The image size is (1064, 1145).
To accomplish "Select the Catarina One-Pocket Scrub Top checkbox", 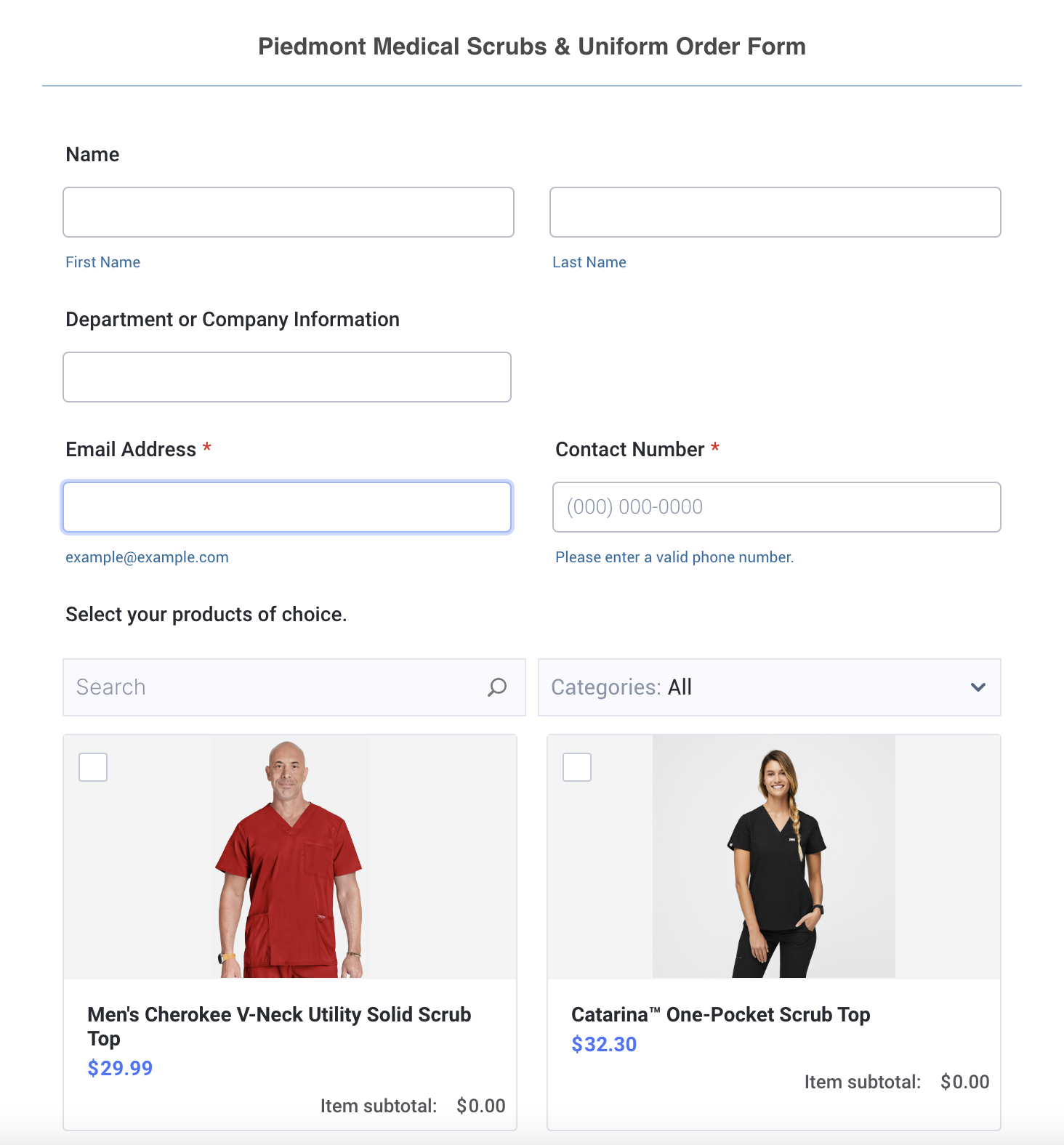I will tap(577, 767).
